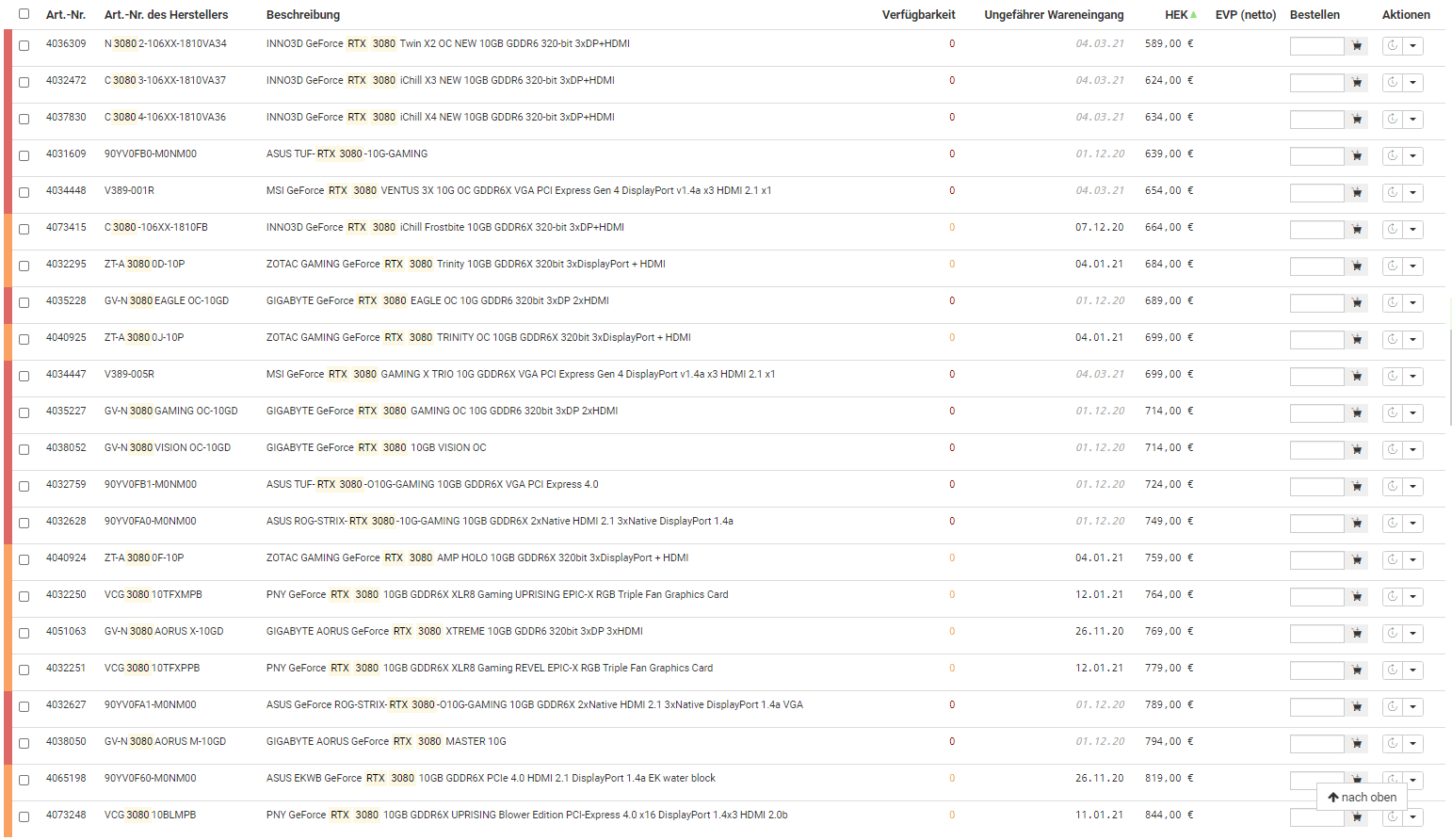Add article 4032472 to cart
The image size is (1452, 840).
tap(1357, 83)
